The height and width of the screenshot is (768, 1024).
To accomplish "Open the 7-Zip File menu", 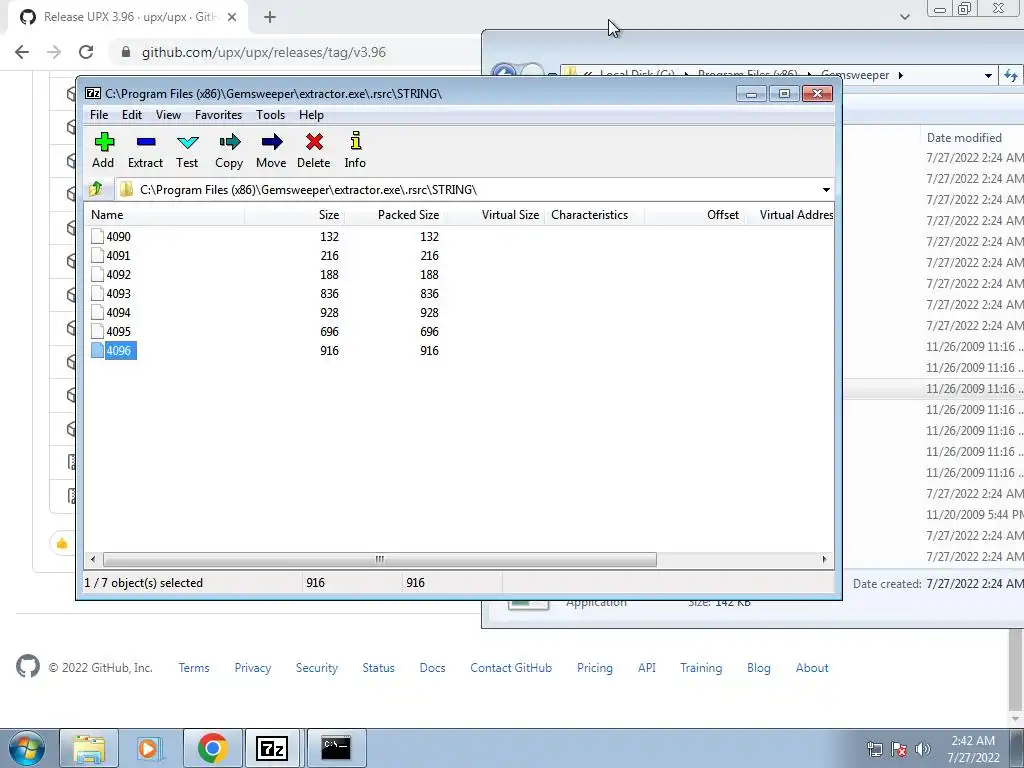I will tap(99, 115).
